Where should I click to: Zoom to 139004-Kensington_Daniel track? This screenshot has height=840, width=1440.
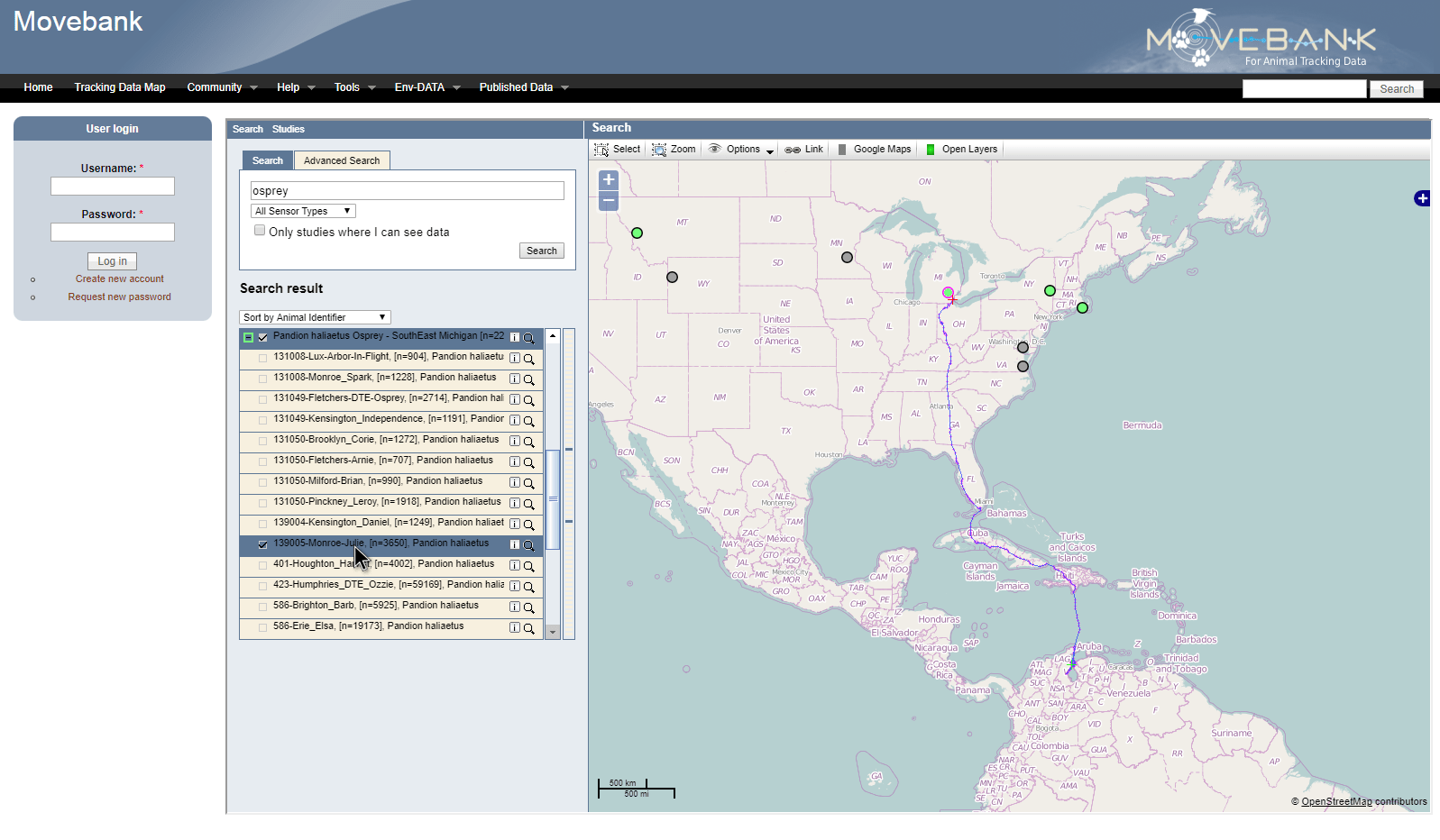pos(529,525)
